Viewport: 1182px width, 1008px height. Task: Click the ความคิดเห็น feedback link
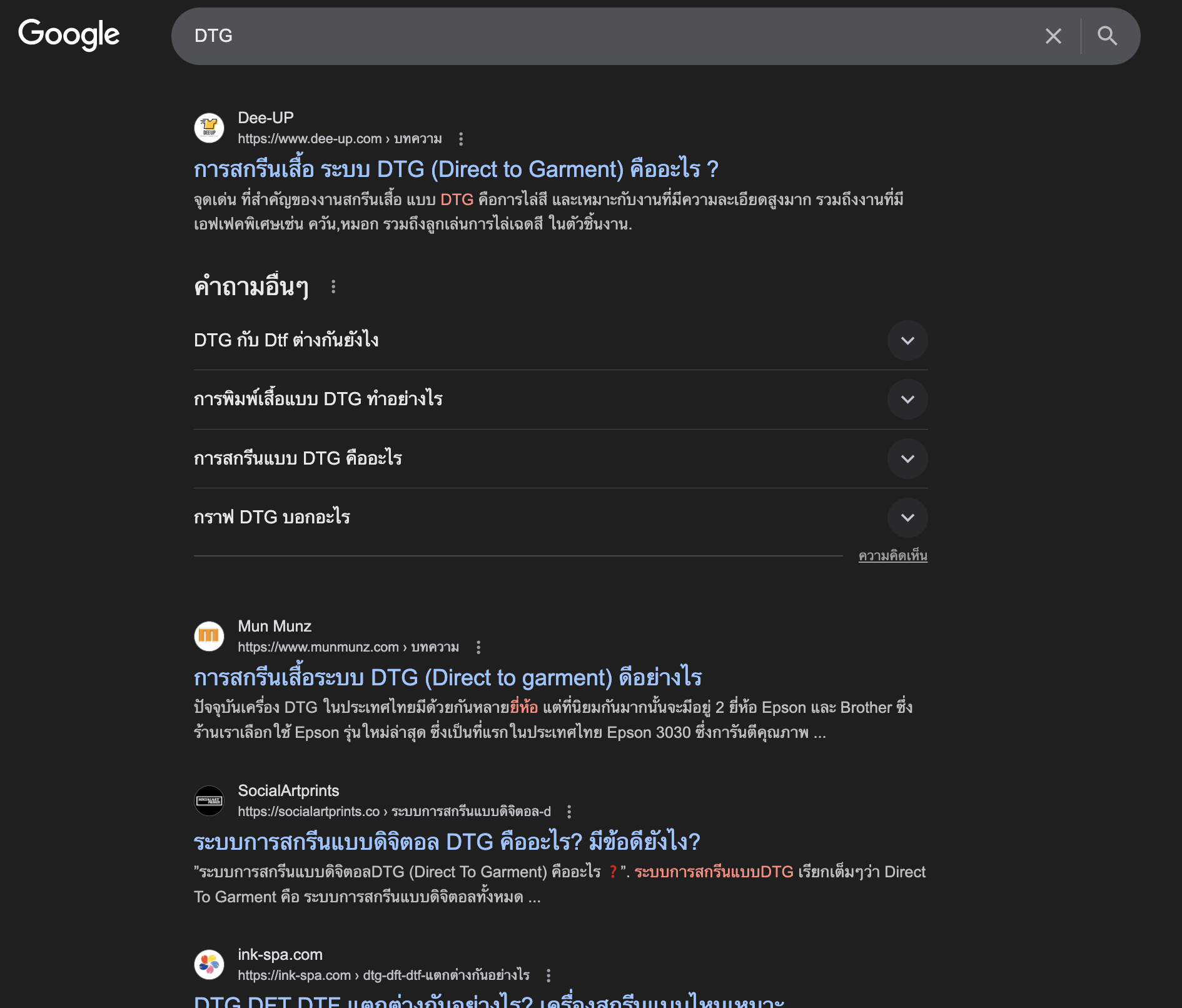[892, 556]
